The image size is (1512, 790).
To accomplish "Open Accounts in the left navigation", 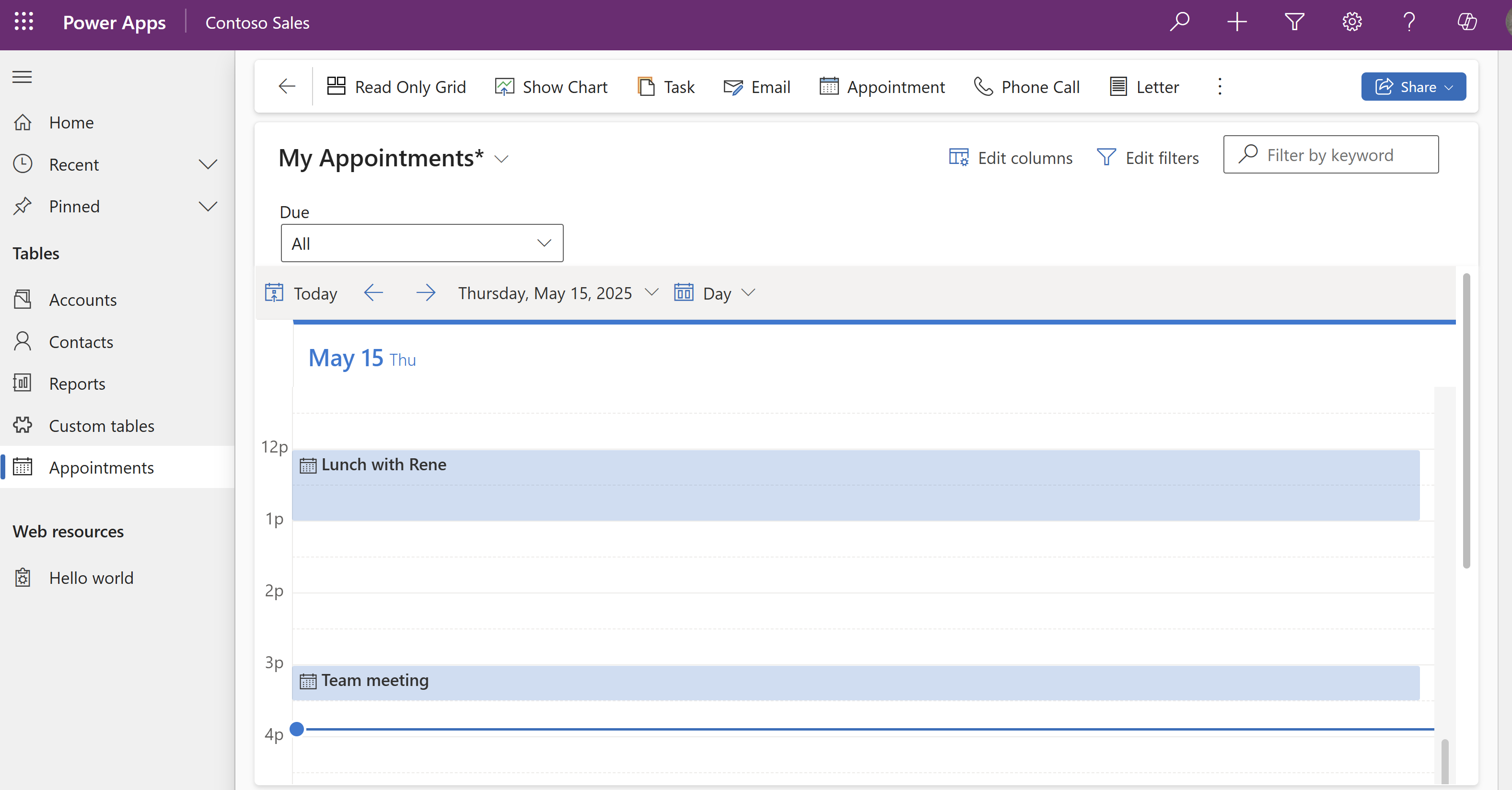I will [x=83, y=300].
